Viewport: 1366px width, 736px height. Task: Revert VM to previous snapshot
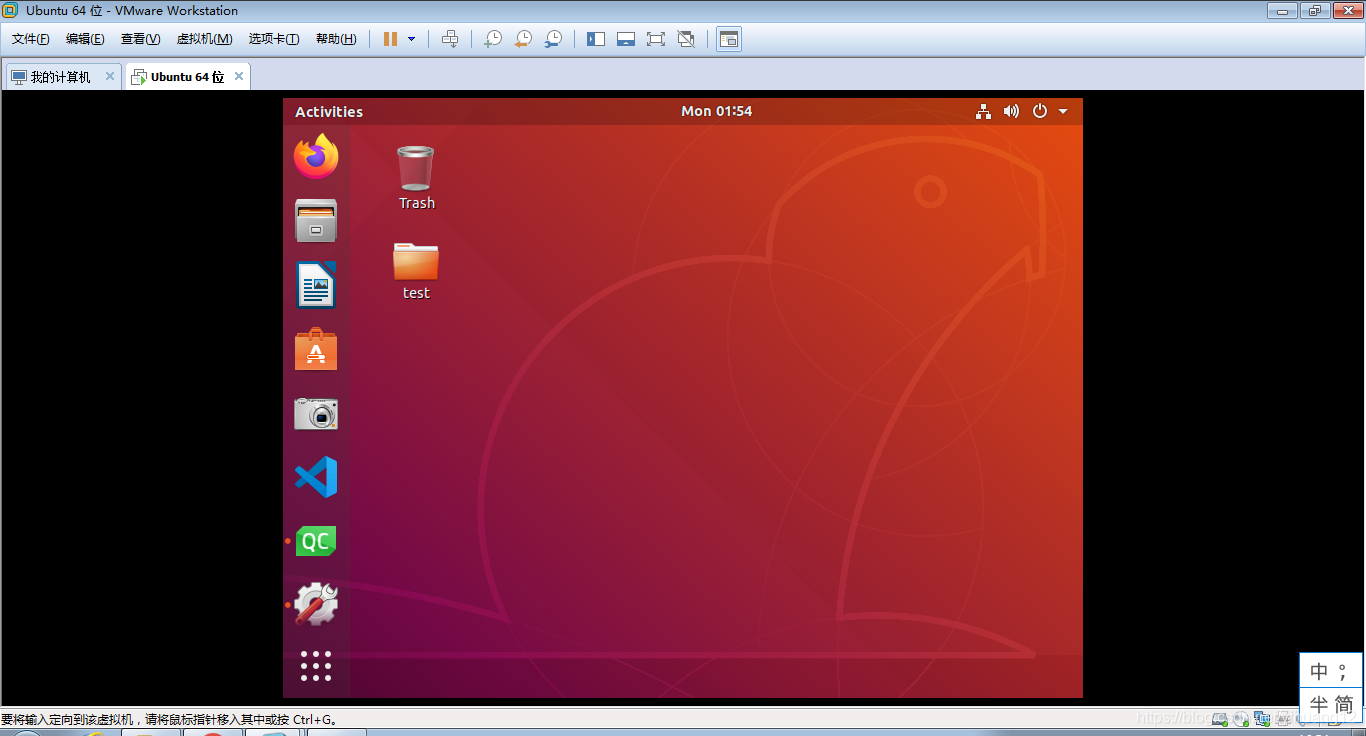pos(523,39)
